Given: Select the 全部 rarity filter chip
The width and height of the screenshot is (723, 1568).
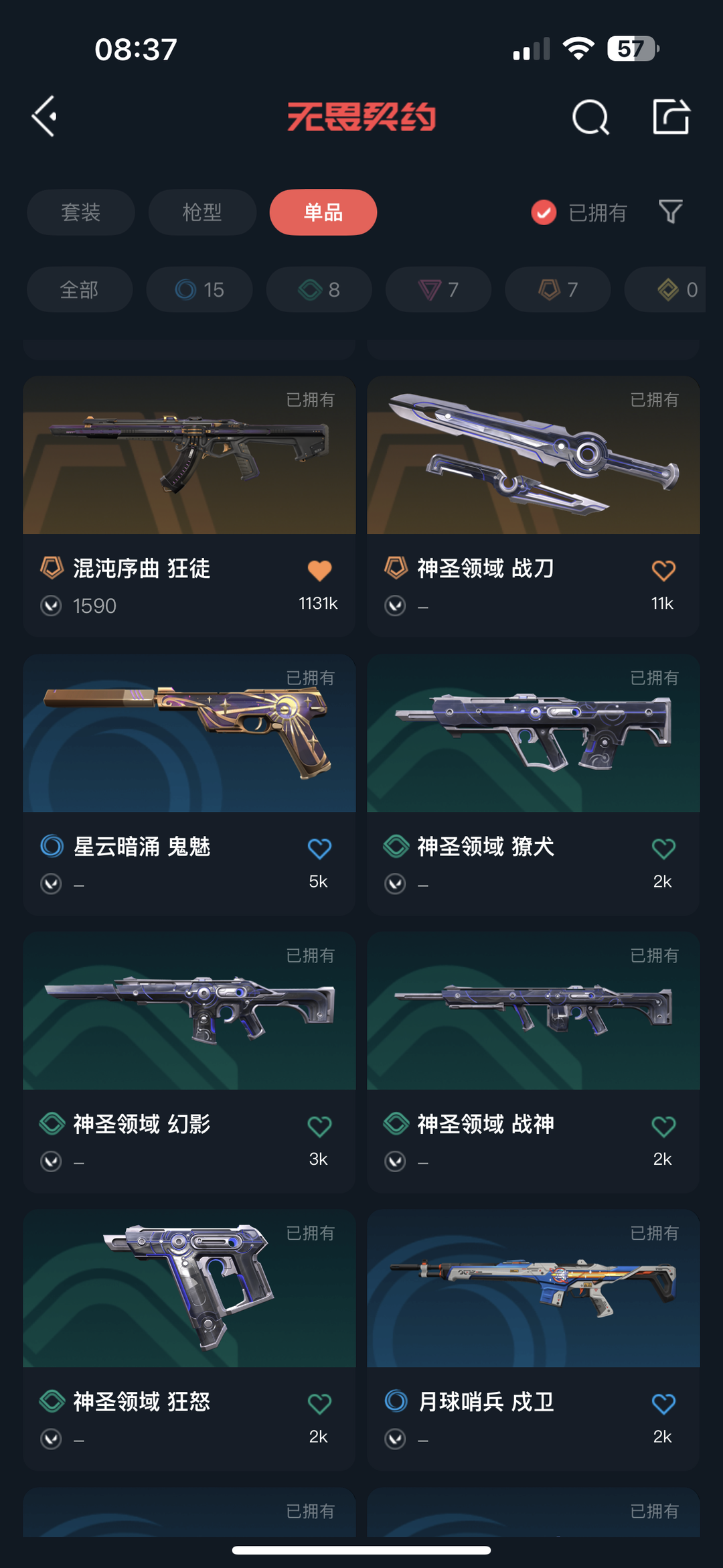Looking at the screenshot, I should tap(80, 289).
